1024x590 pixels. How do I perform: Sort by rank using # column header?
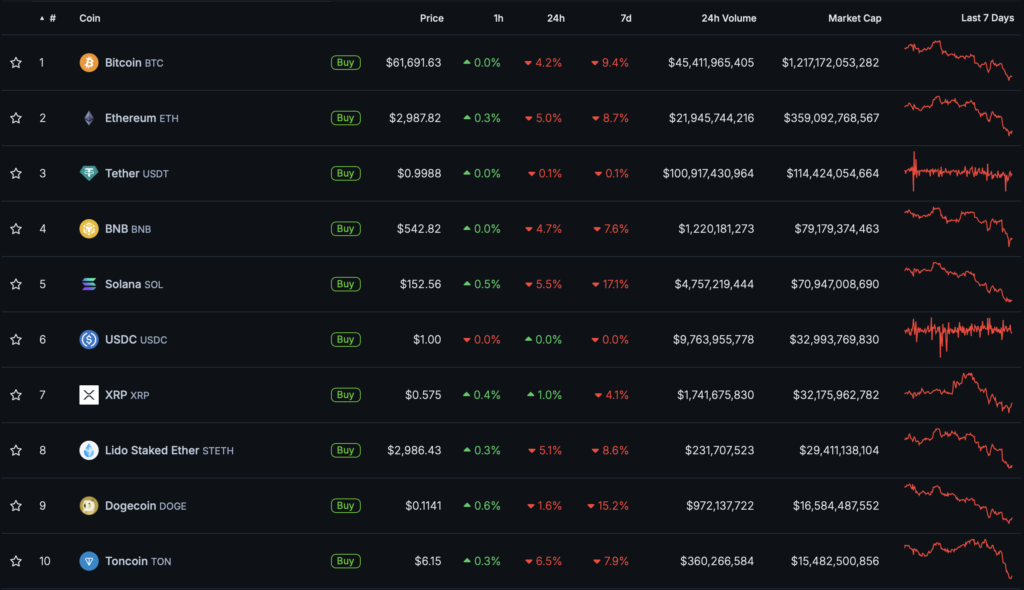[51, 18]
